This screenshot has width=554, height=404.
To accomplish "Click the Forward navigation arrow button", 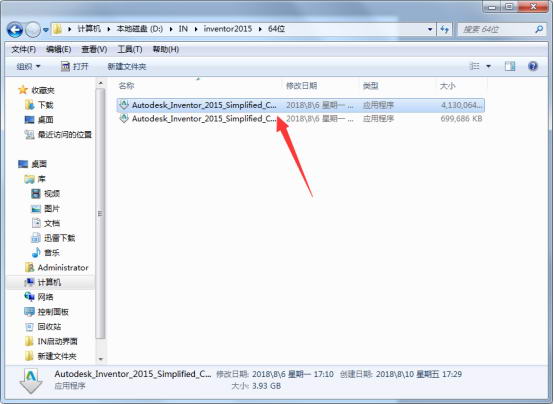I will pos(33,30).
